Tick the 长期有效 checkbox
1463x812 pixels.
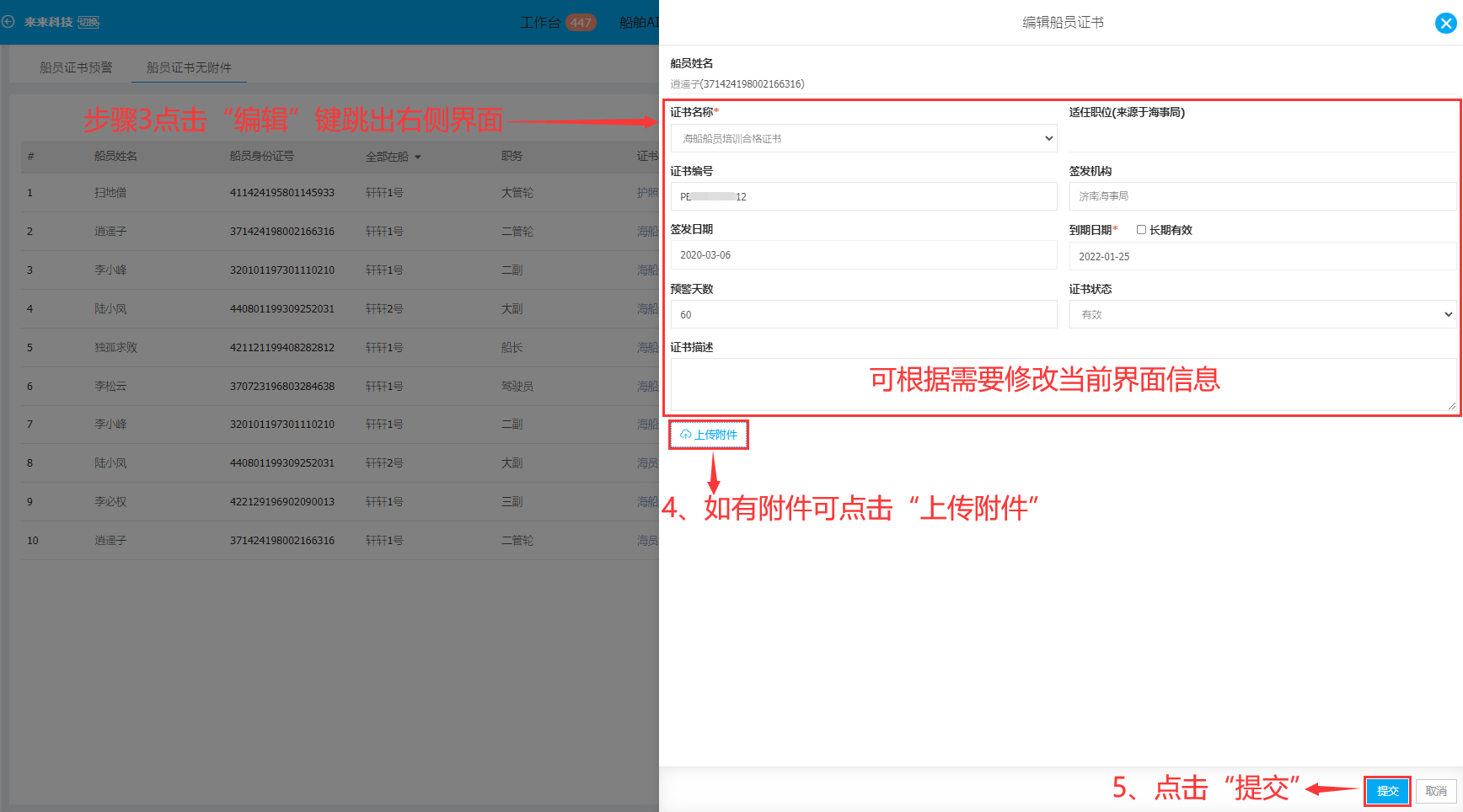[1141, 229]
